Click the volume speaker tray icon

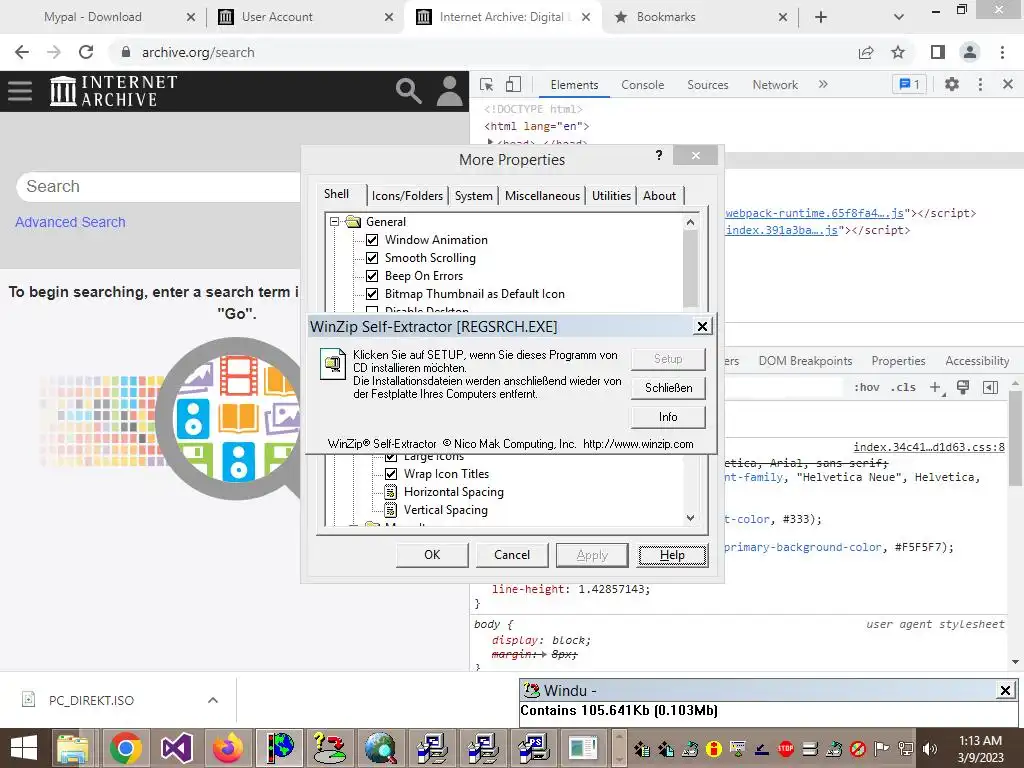point(930,748)
